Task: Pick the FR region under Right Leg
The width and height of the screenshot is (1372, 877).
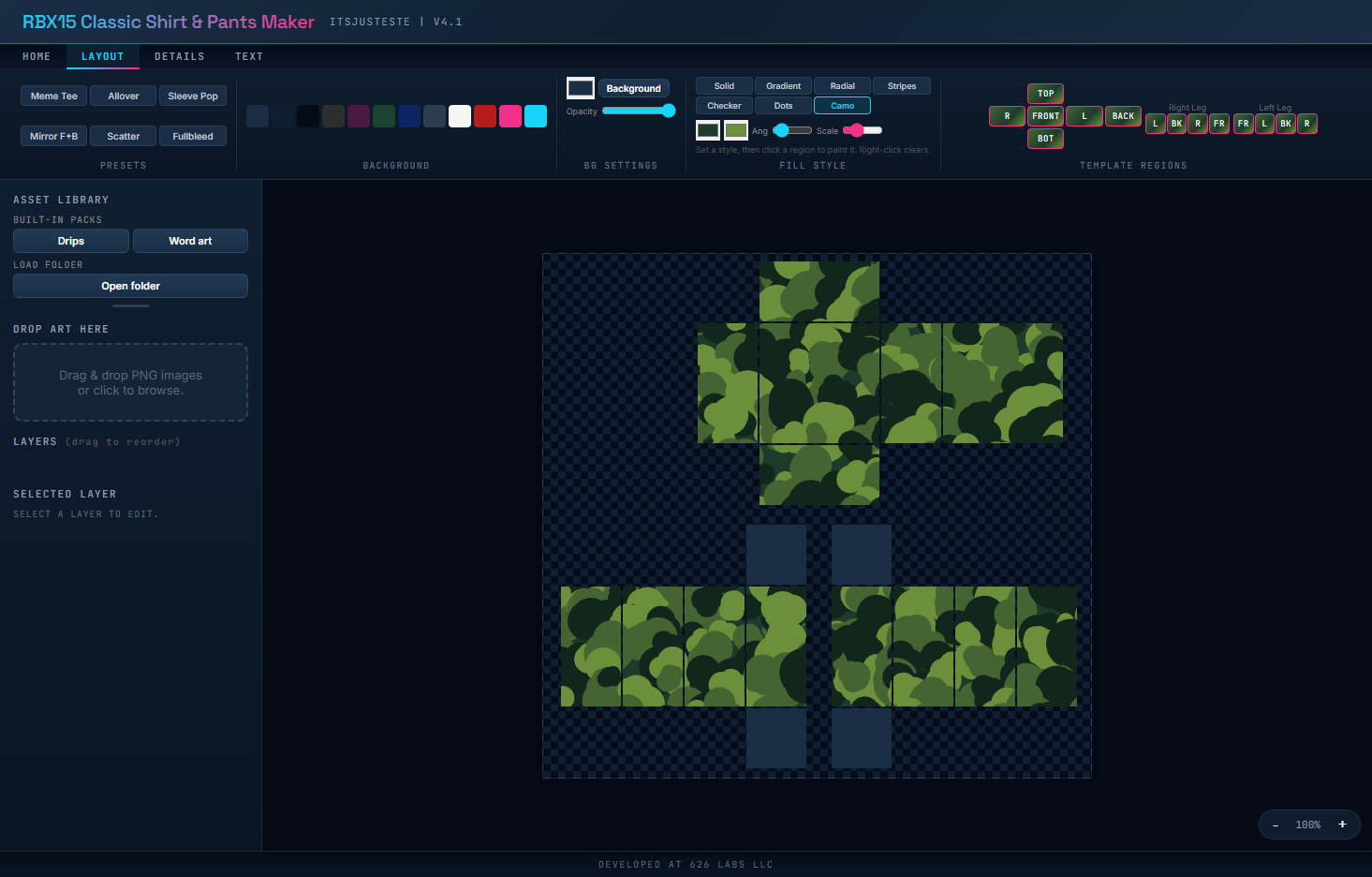Action: (x=1218, y=124)
